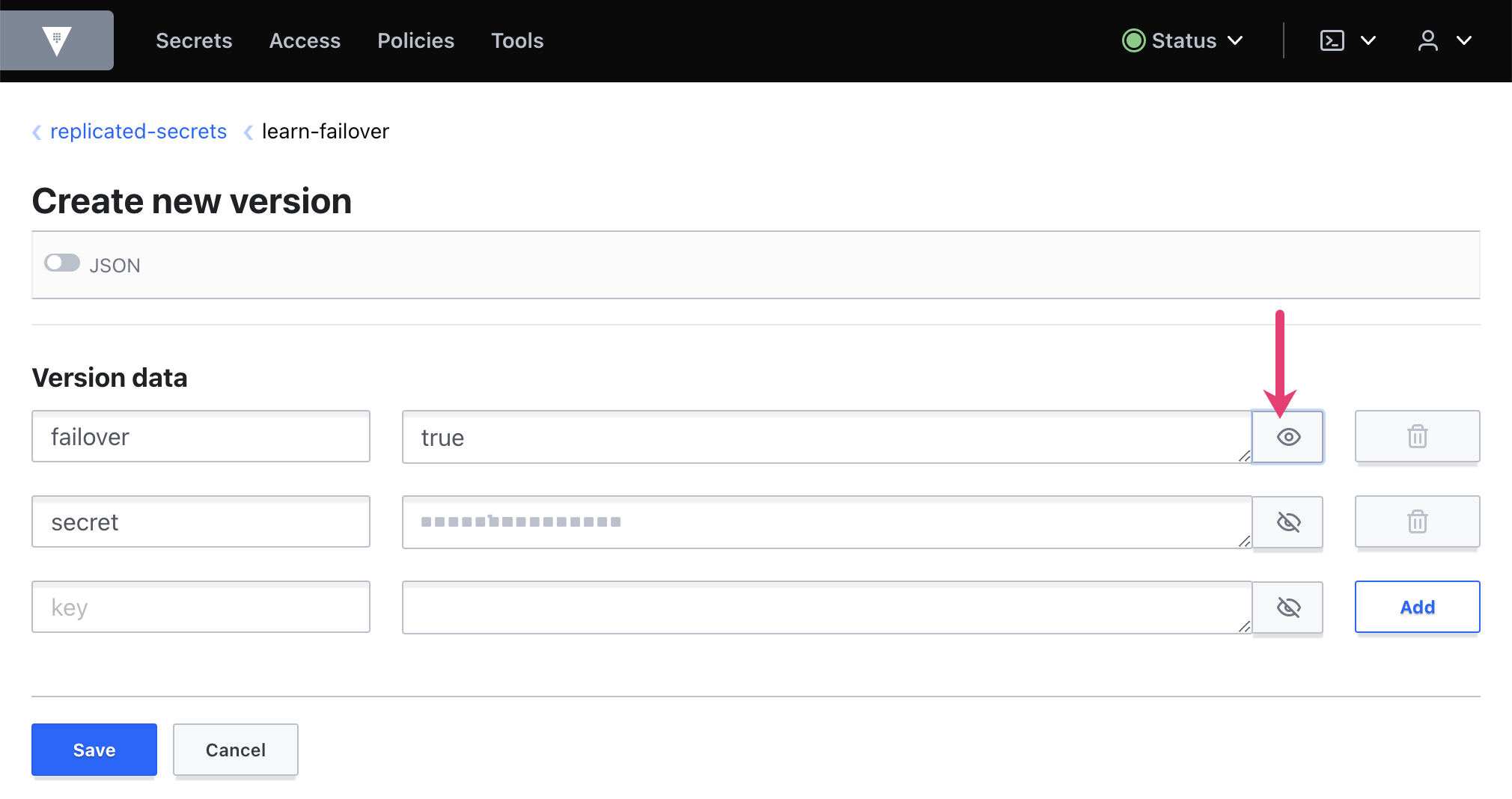Viewport: 1512px width, 799px height.
Task: Expand the Status dropdown chevron
Action: [x=1236, y=40]
